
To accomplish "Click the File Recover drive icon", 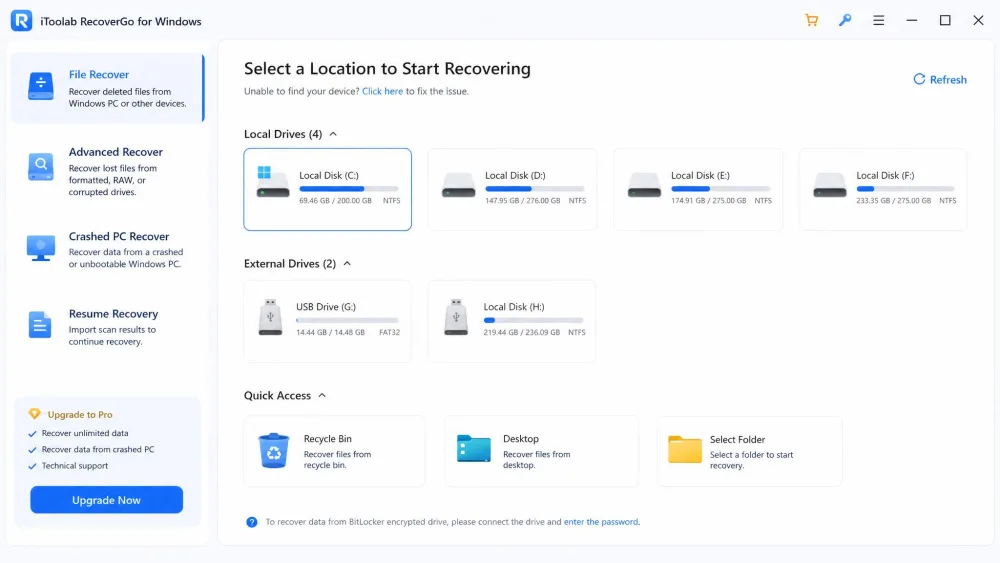I will pos(41,86).
